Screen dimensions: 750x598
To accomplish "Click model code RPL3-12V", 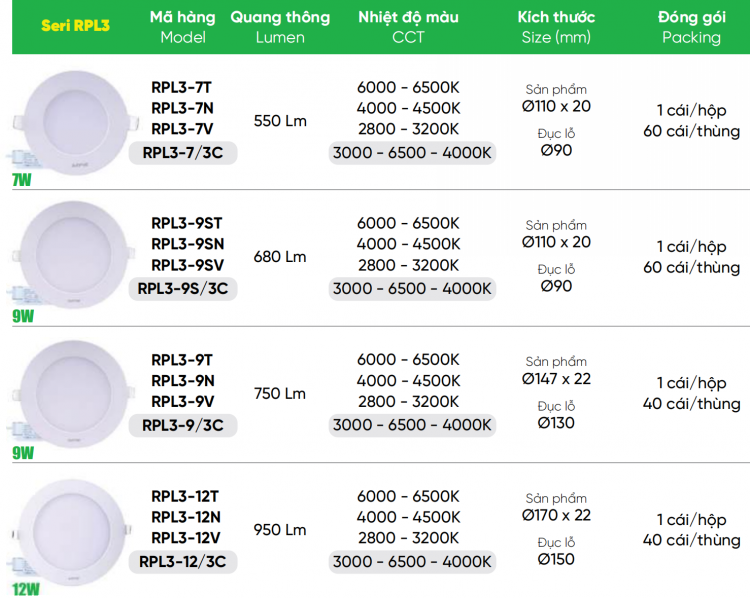I will coord(187,538).
